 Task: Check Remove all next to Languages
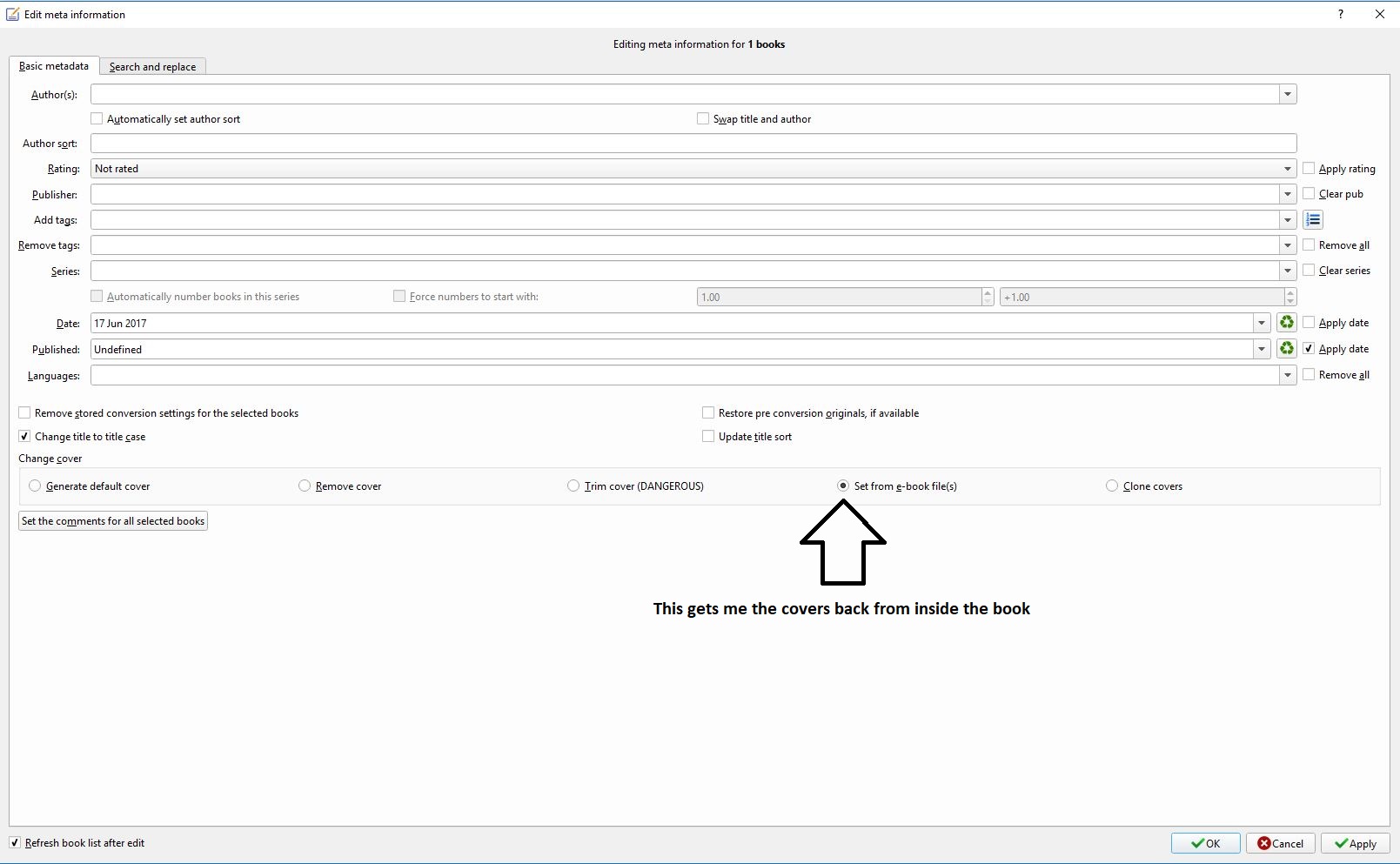1309,374
